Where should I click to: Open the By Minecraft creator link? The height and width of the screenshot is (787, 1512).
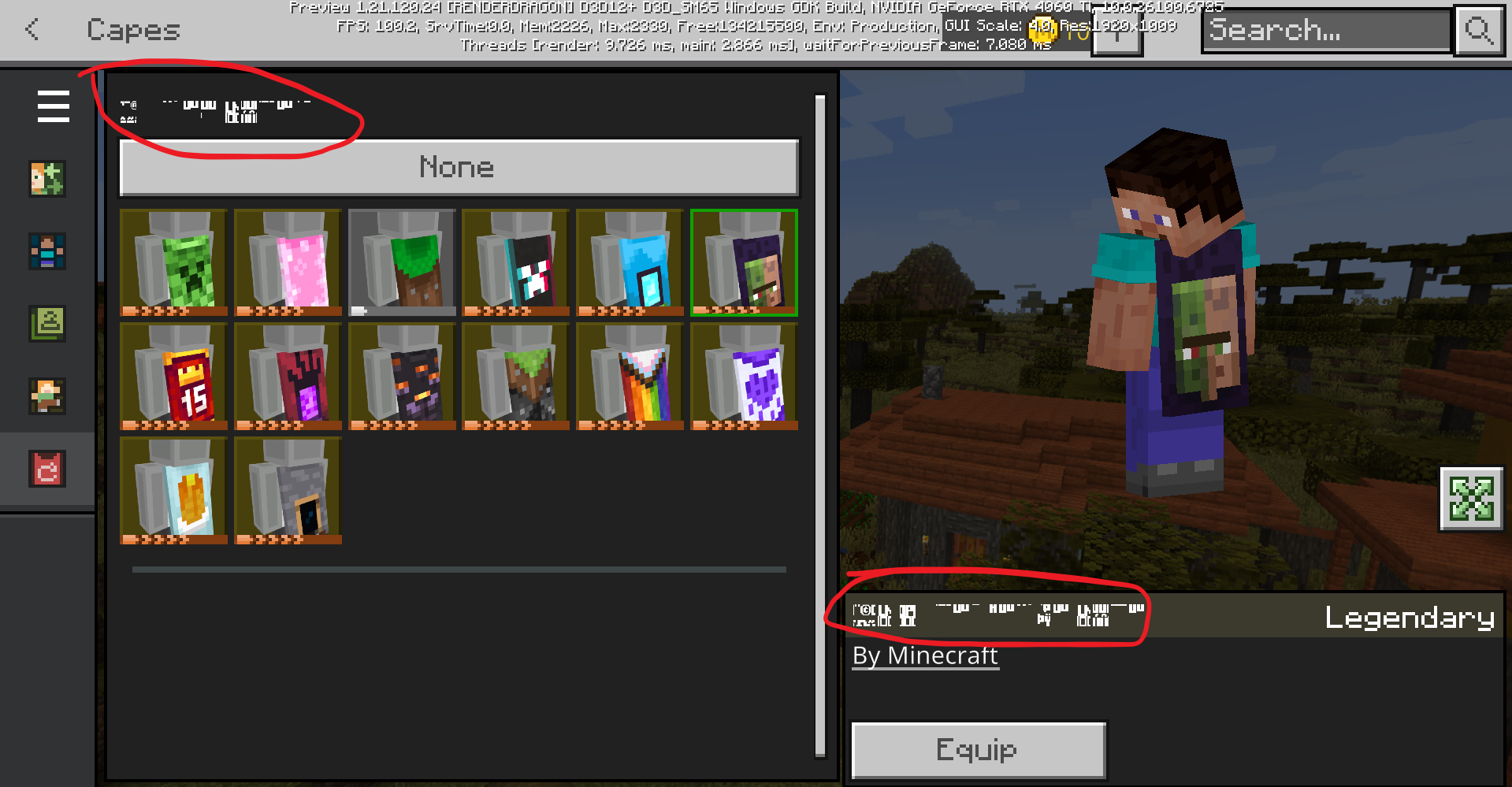tap(926, 656)
